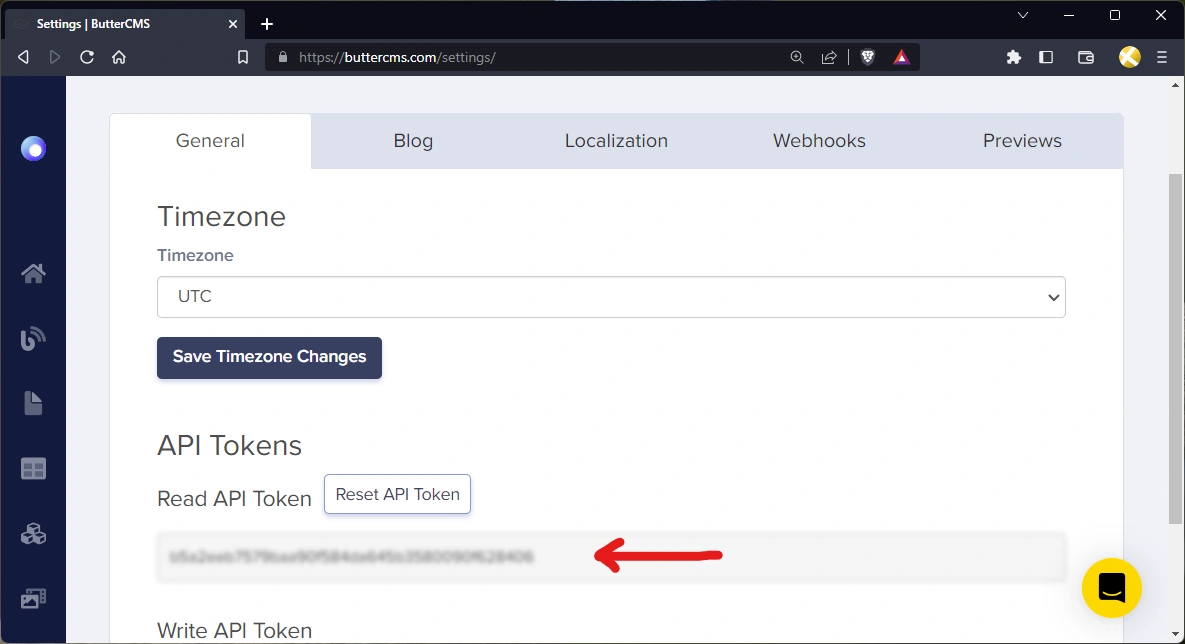This screenshot has width=1185, height=644.
Task: Open a new browser tab
Action: [x=267, y=24]
